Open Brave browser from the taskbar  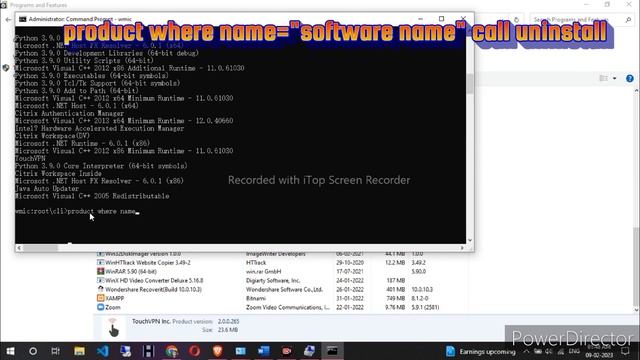[x=218, y=351]
